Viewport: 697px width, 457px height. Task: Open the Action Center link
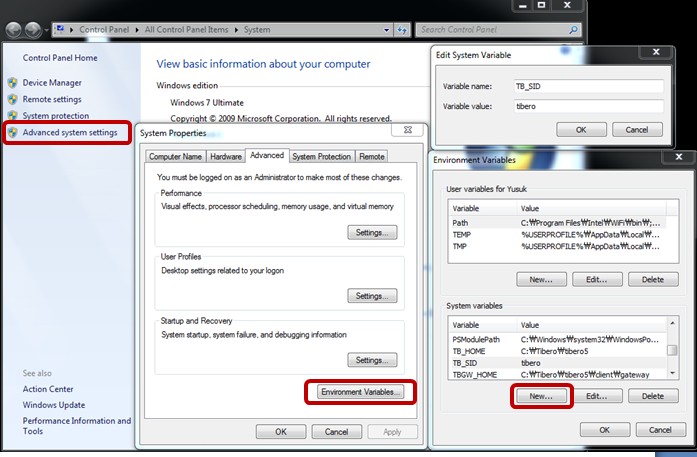(48, 389)
